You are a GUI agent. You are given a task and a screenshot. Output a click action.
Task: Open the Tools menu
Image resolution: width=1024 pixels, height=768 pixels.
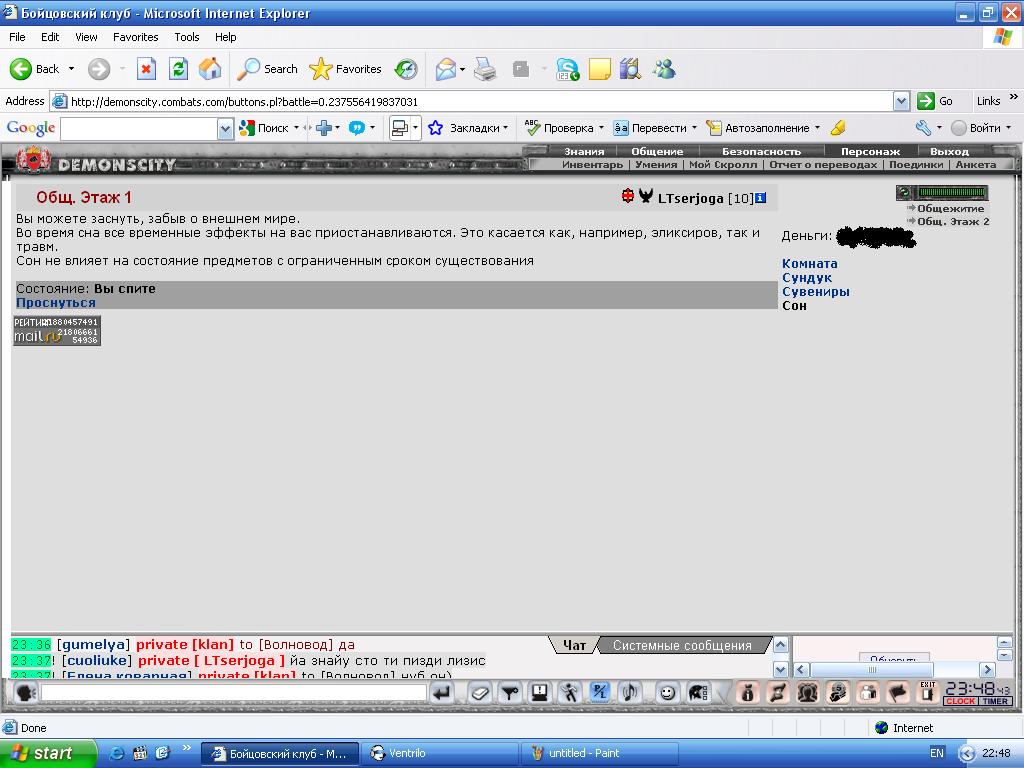187,37
